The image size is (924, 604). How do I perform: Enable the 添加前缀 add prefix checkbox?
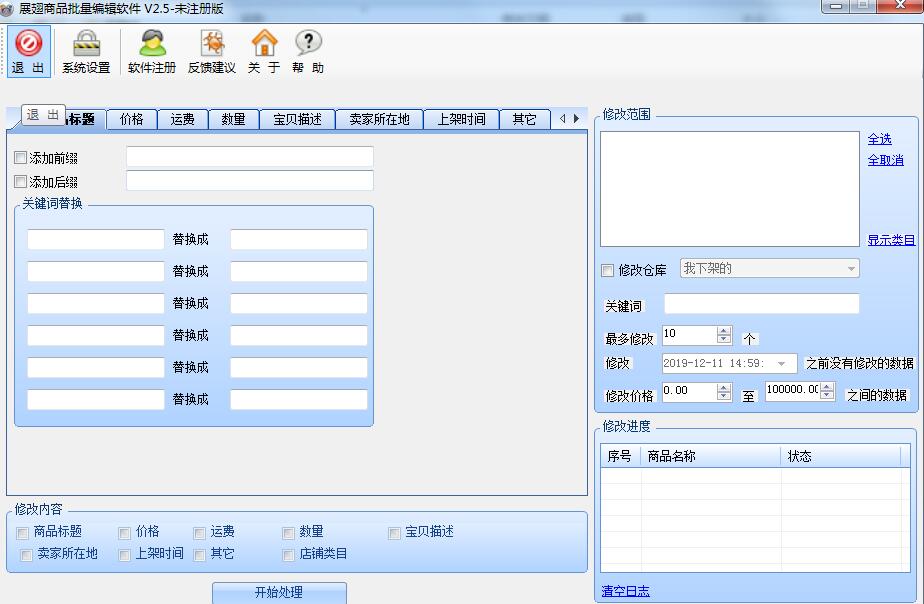tap(18, 156)
